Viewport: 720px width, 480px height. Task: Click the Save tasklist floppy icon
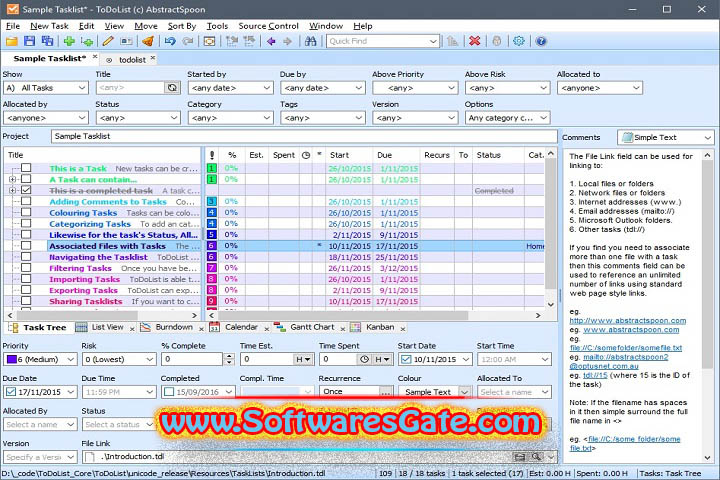(29, 41)
